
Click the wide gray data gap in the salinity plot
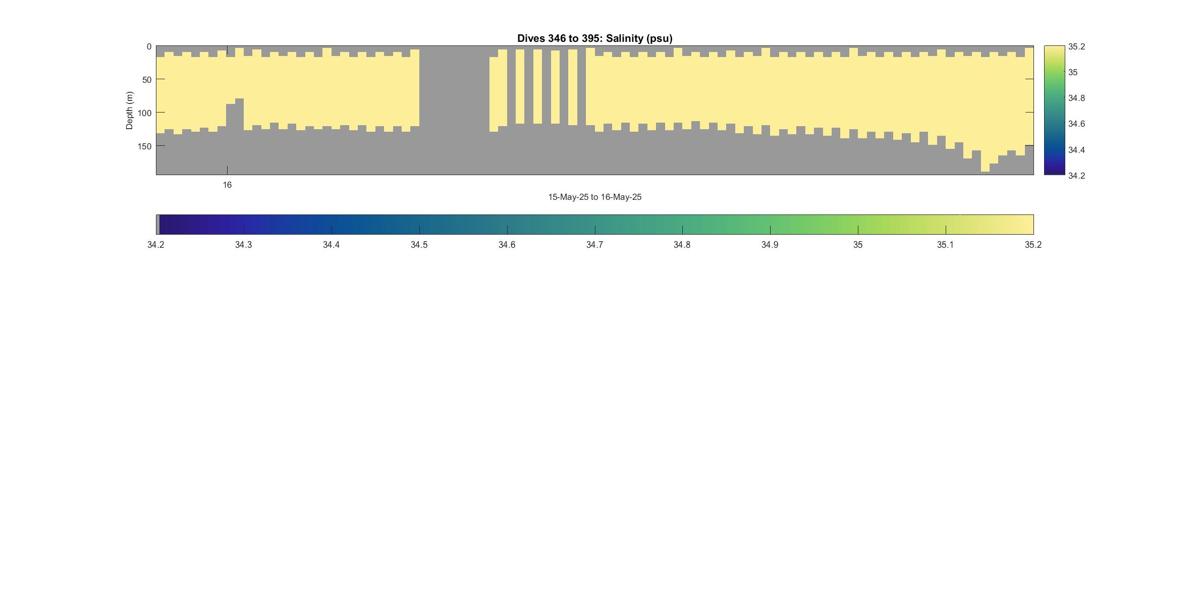tap(454, 110)
